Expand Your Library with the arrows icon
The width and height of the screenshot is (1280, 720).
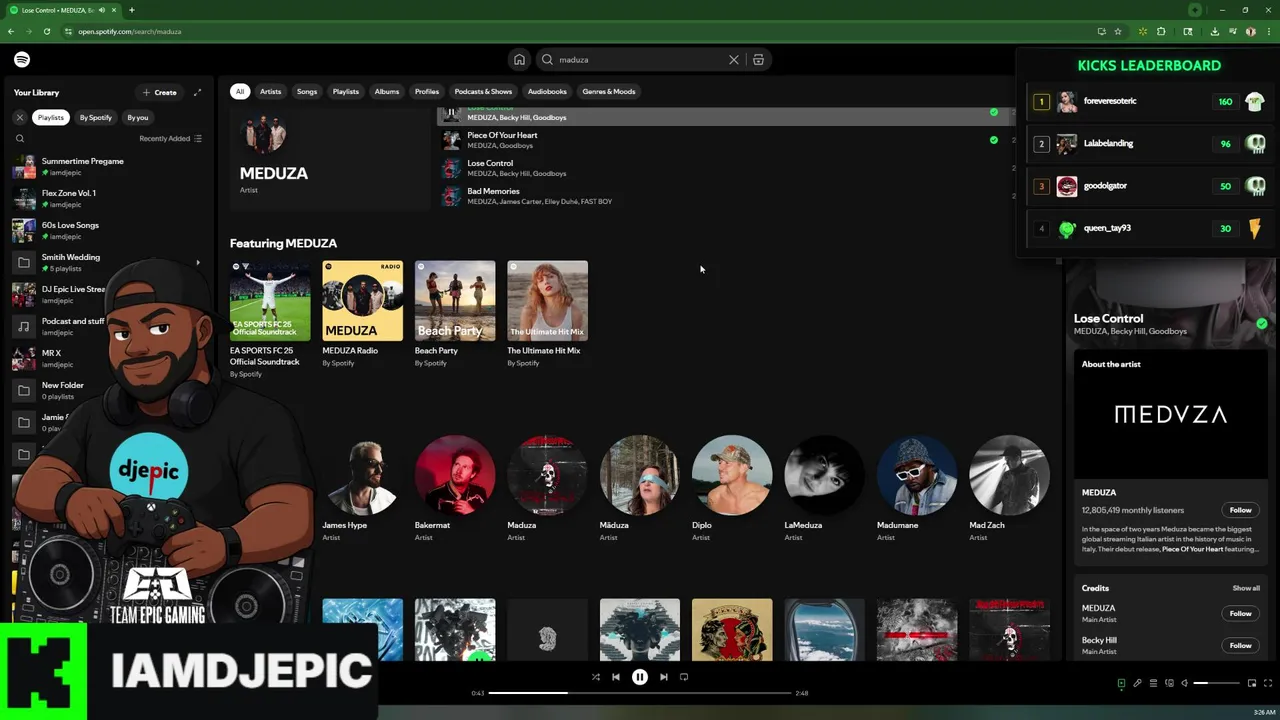[x=197, y=92]
